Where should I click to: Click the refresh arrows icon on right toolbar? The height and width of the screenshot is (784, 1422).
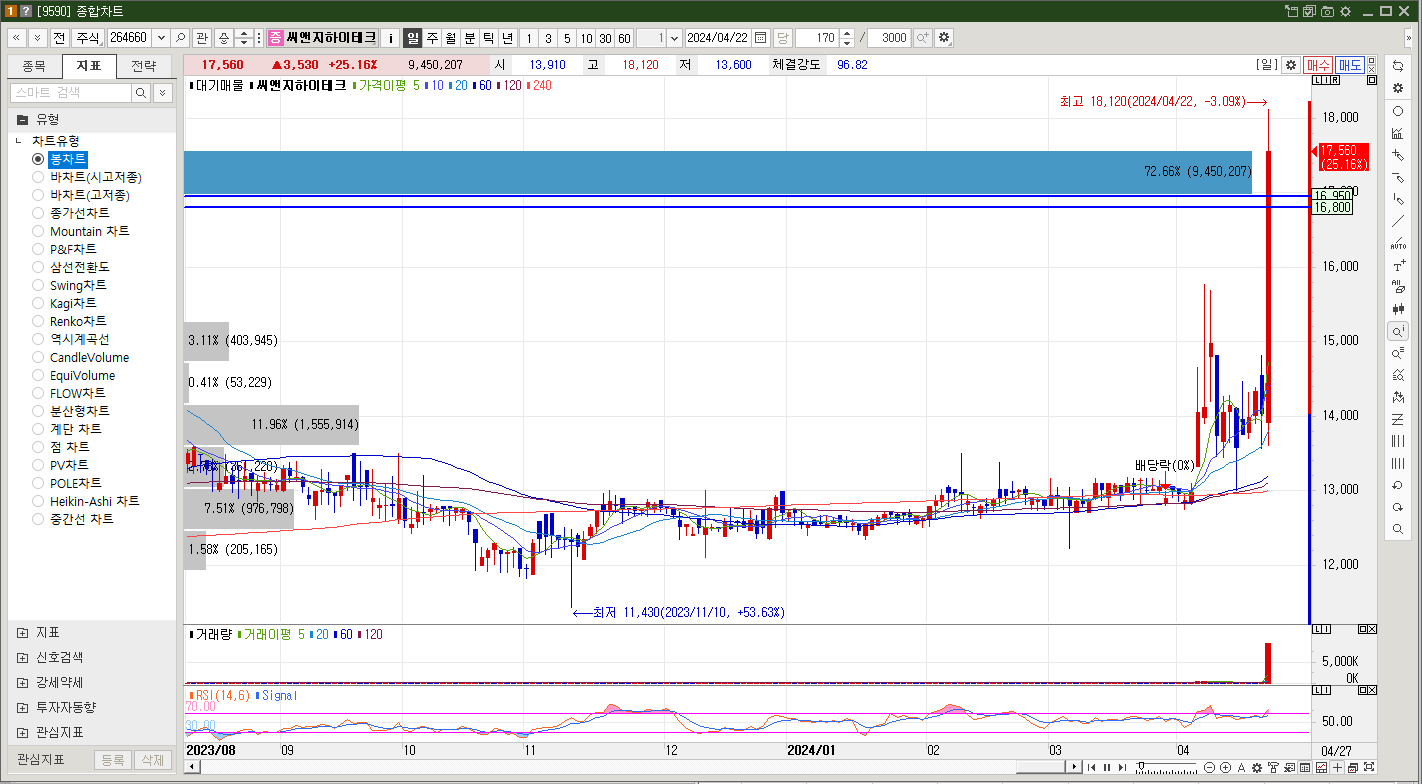(1398, 66)
